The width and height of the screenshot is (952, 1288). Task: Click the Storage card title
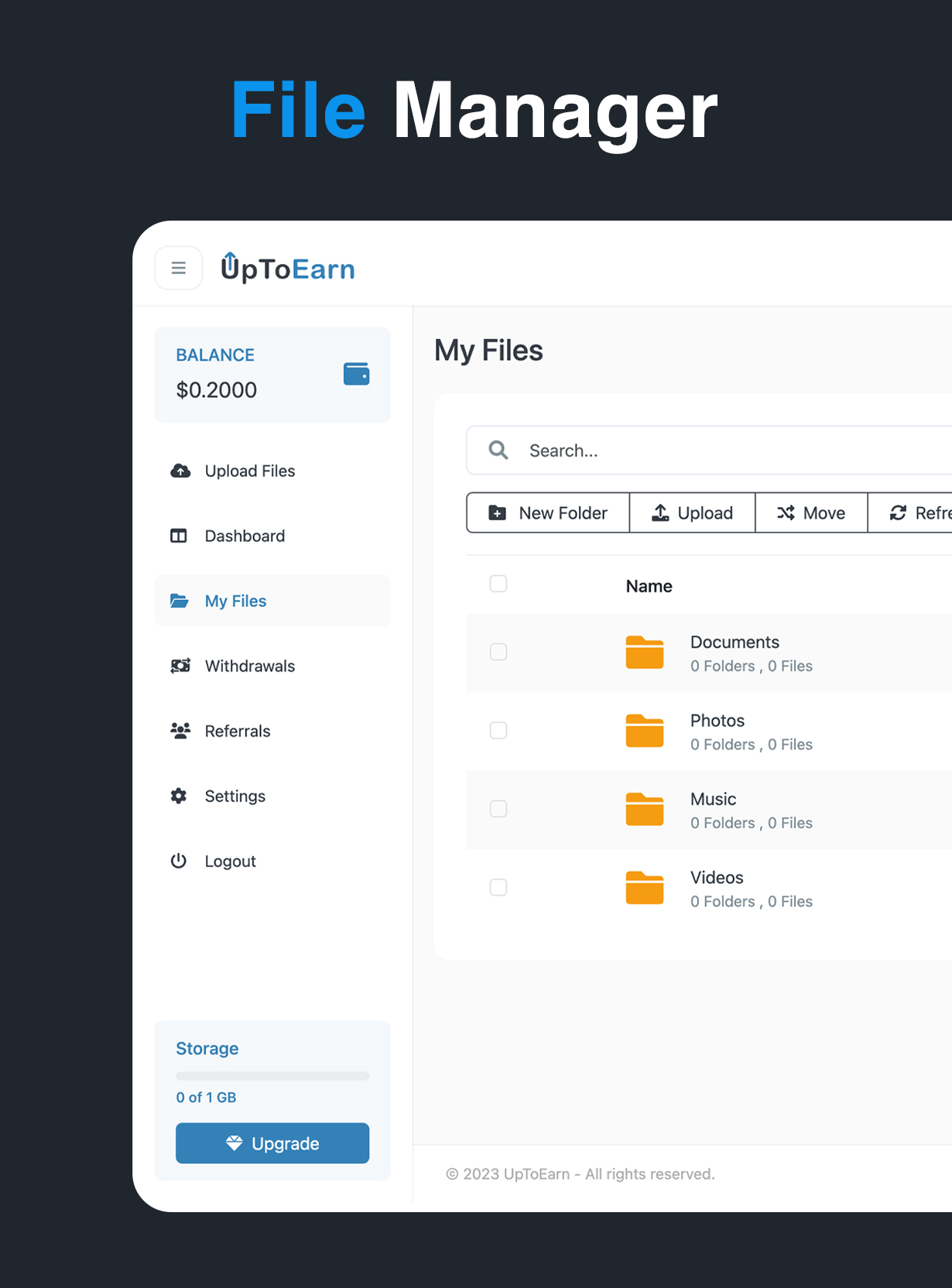pos(207,1048)
